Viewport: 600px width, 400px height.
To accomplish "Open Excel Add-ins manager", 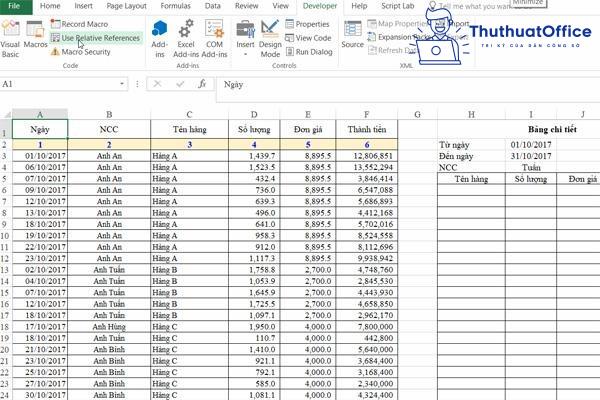I will (186, 39).
